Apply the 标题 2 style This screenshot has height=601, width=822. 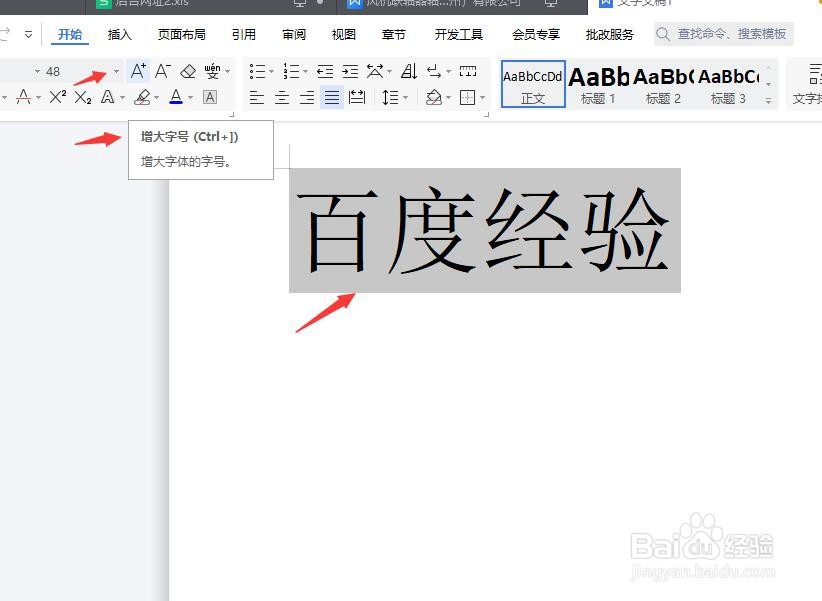click(x=664, y=84)
